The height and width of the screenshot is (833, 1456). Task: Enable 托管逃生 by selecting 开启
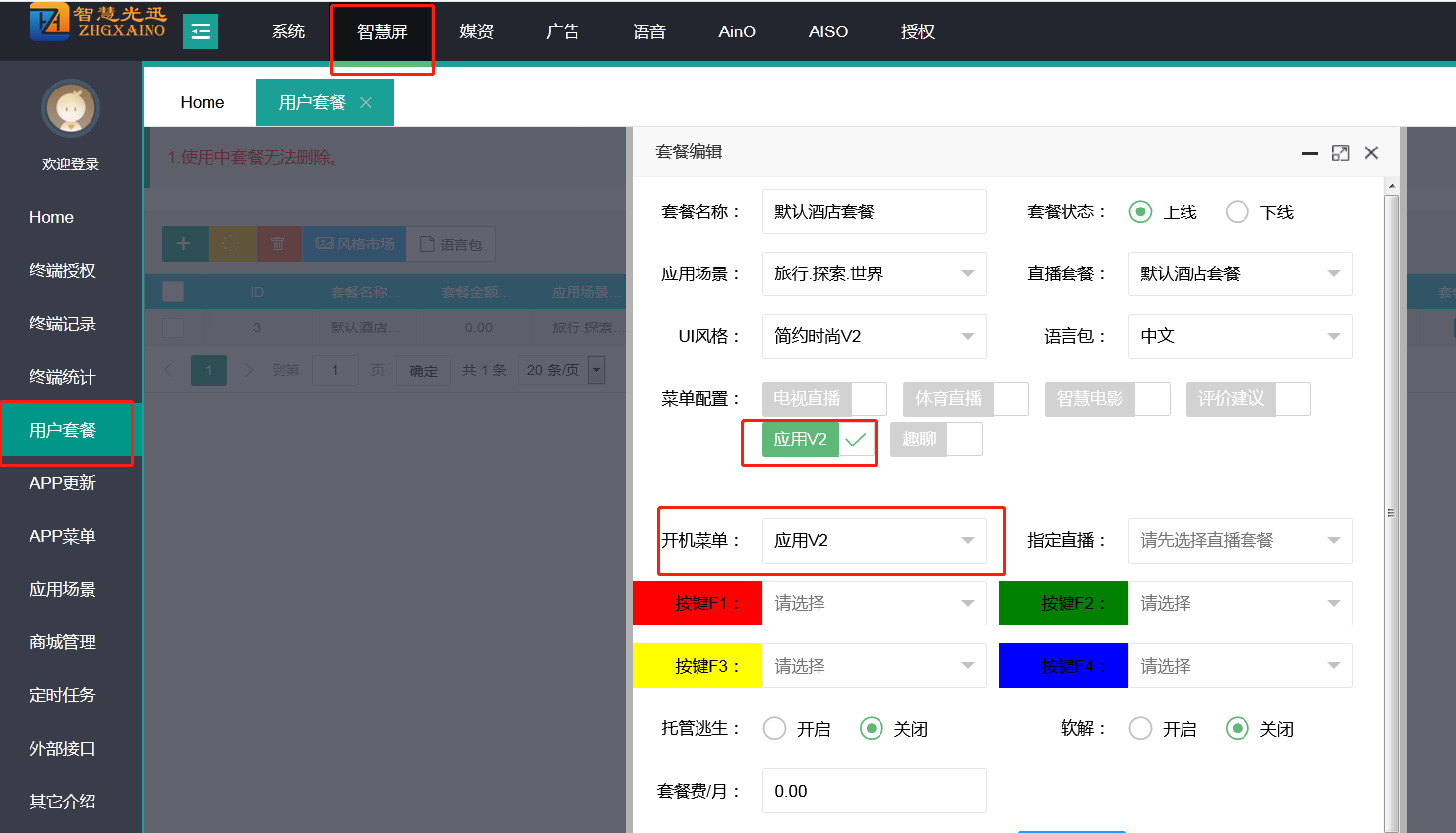775,729
